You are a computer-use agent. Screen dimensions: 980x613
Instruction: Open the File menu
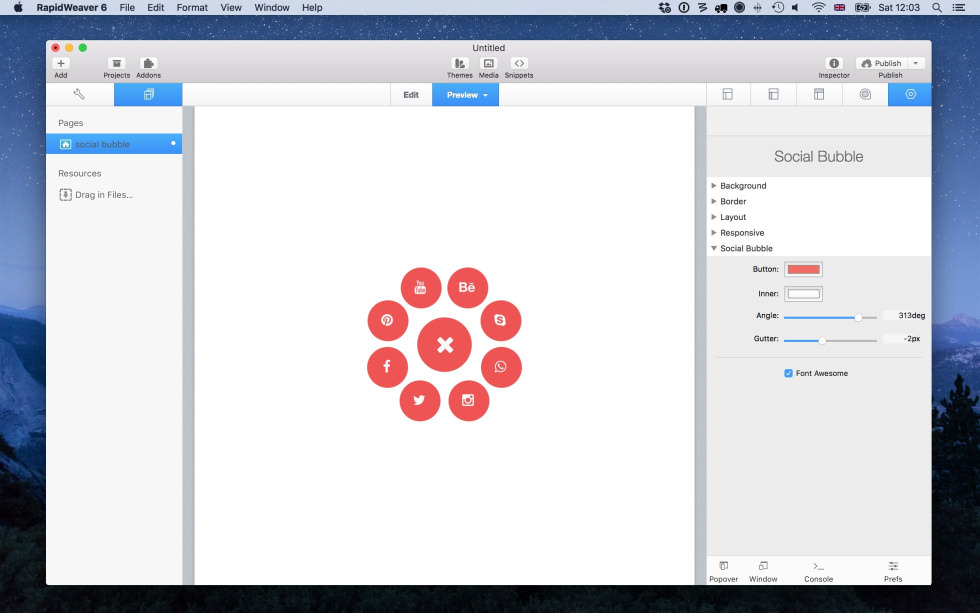[x=127, y=7]
